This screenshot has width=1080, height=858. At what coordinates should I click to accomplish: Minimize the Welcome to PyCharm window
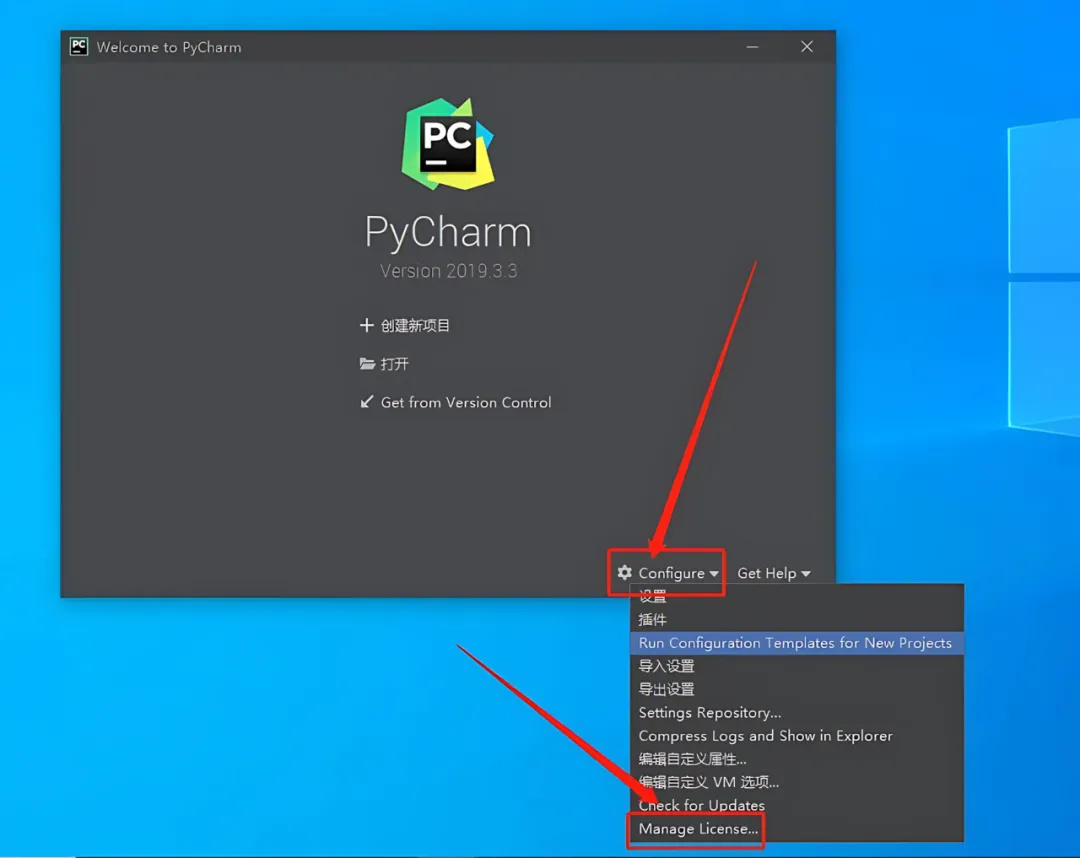[x=752, y=47]
